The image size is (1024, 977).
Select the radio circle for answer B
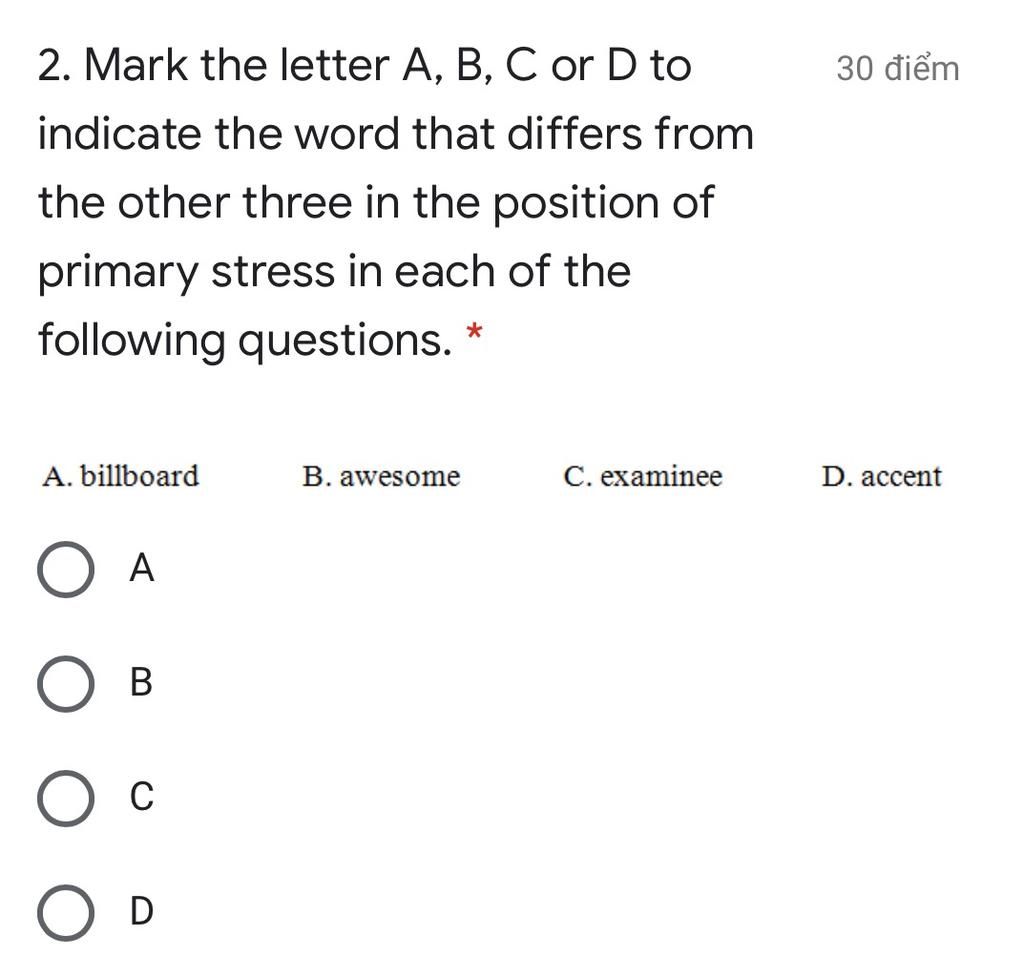point(65,684)
